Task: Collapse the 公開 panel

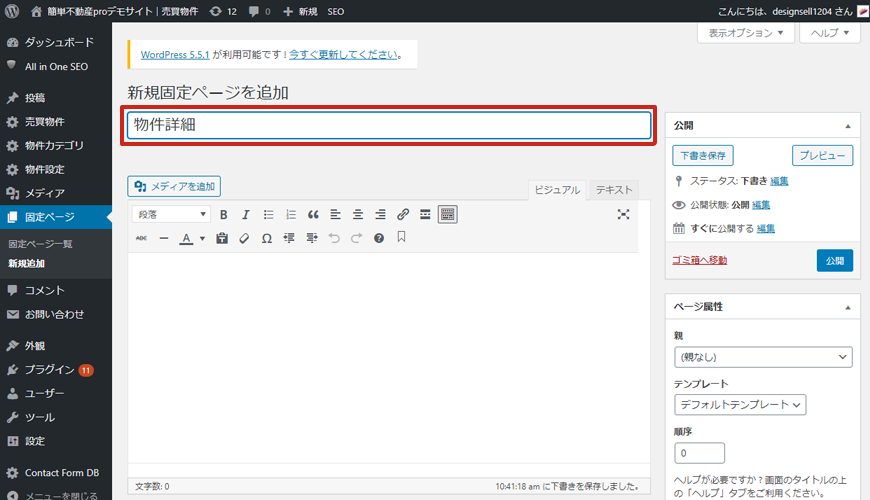Action: (848, 126)
